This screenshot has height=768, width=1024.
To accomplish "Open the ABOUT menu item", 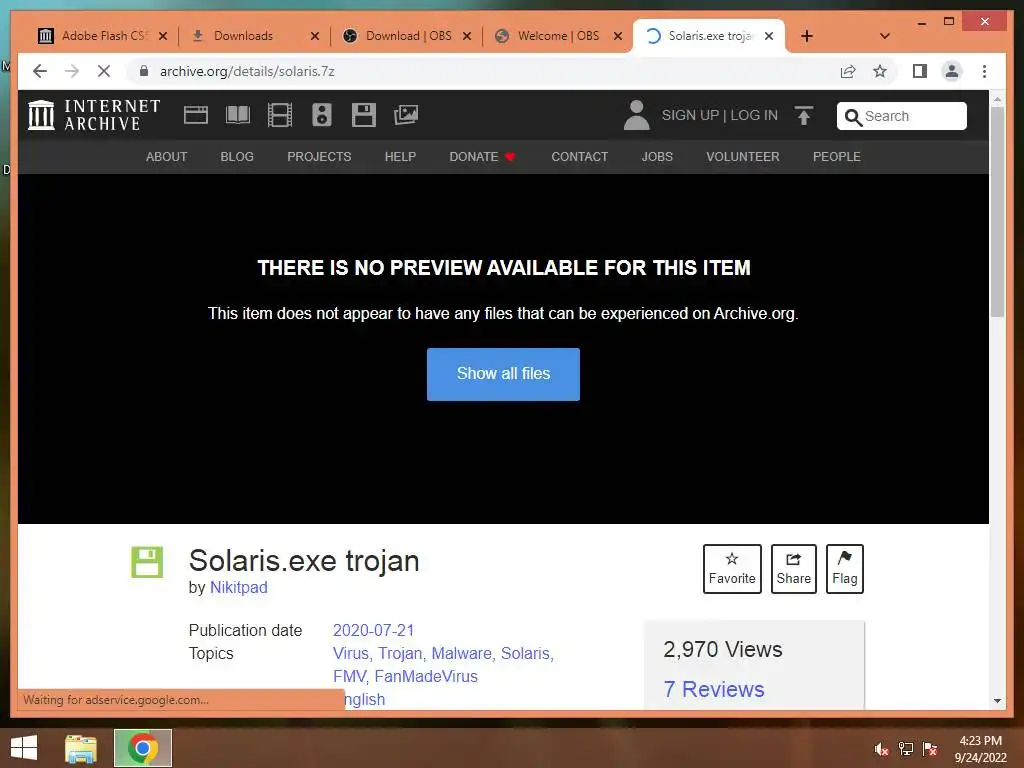I will click(x=167, y=157).
